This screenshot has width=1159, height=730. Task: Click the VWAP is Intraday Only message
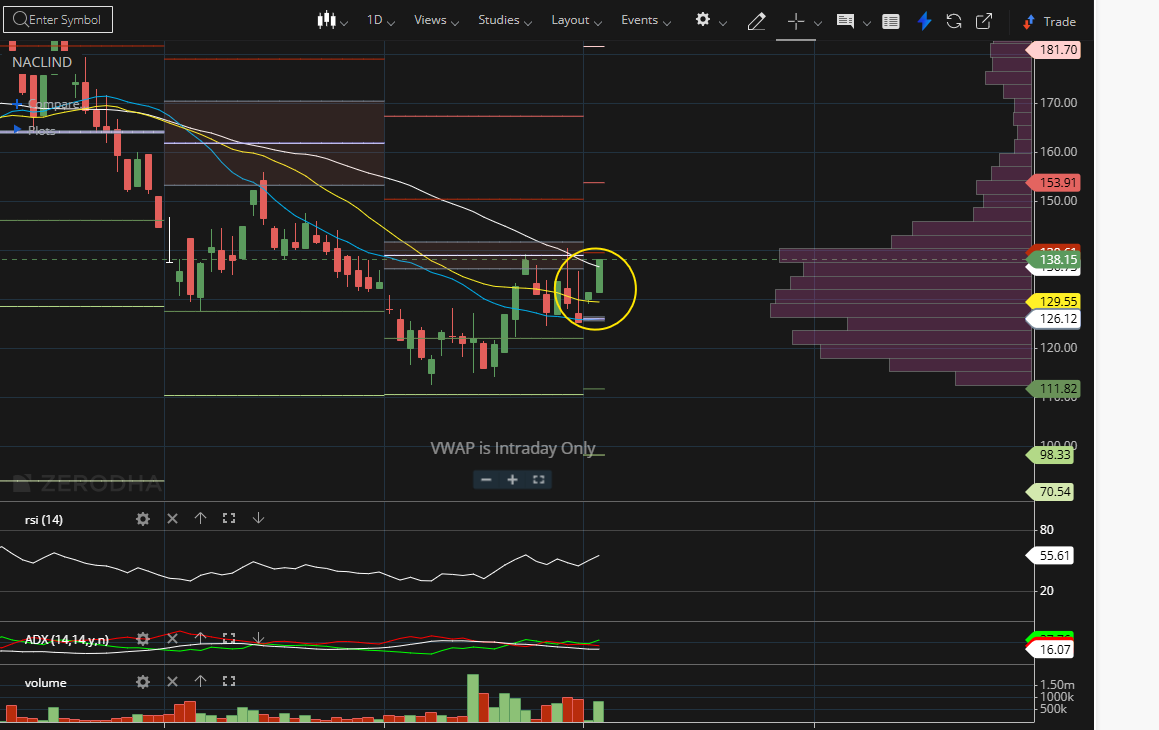click(513, 448)
